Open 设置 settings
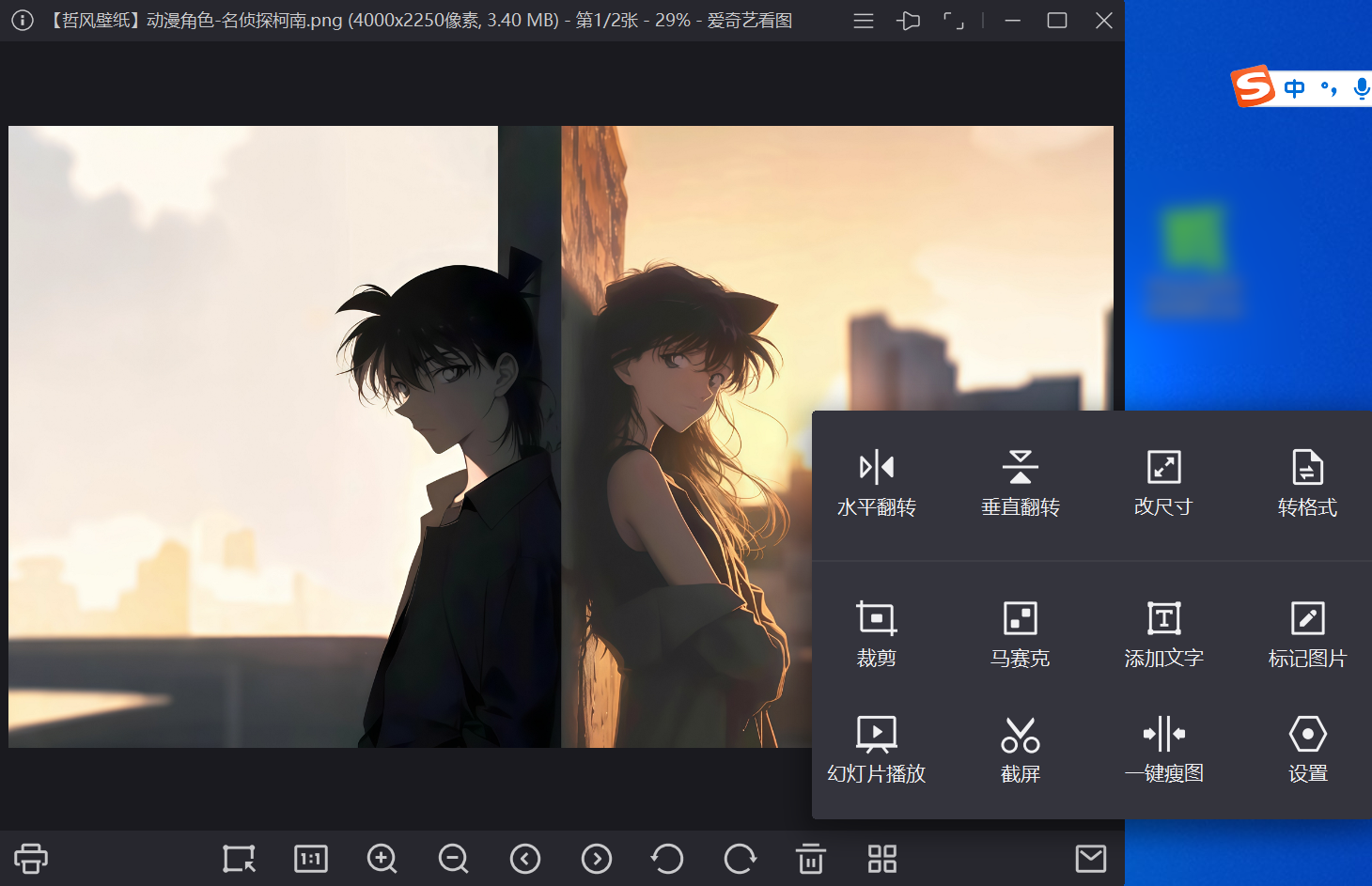 [x=1307, y=750]
